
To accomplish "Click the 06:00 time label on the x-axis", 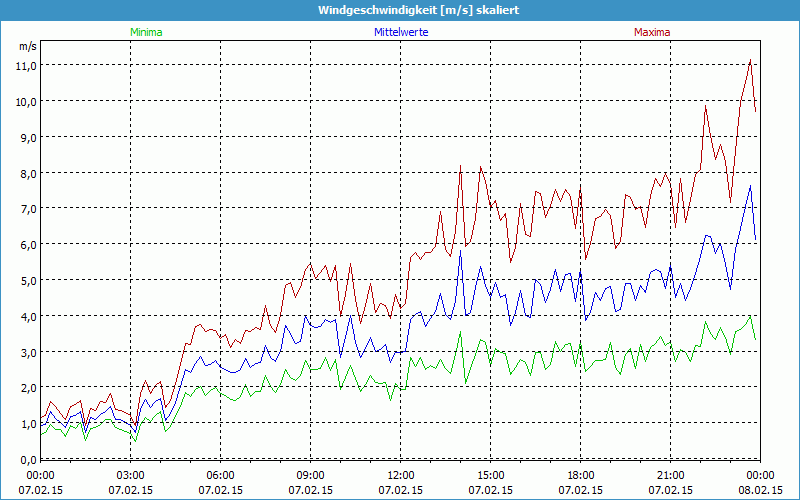I will [x=221, y=475].
